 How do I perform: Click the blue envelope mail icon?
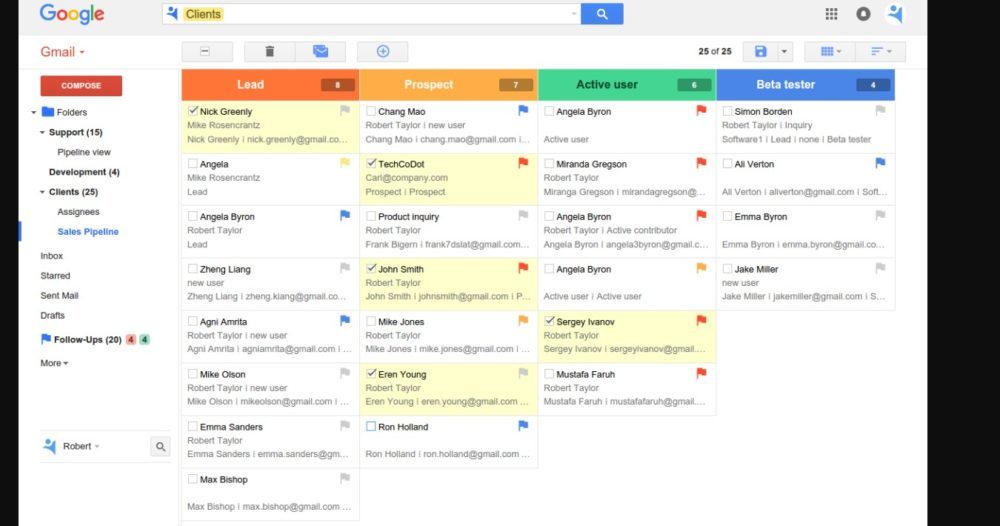(x=320, y=52)
